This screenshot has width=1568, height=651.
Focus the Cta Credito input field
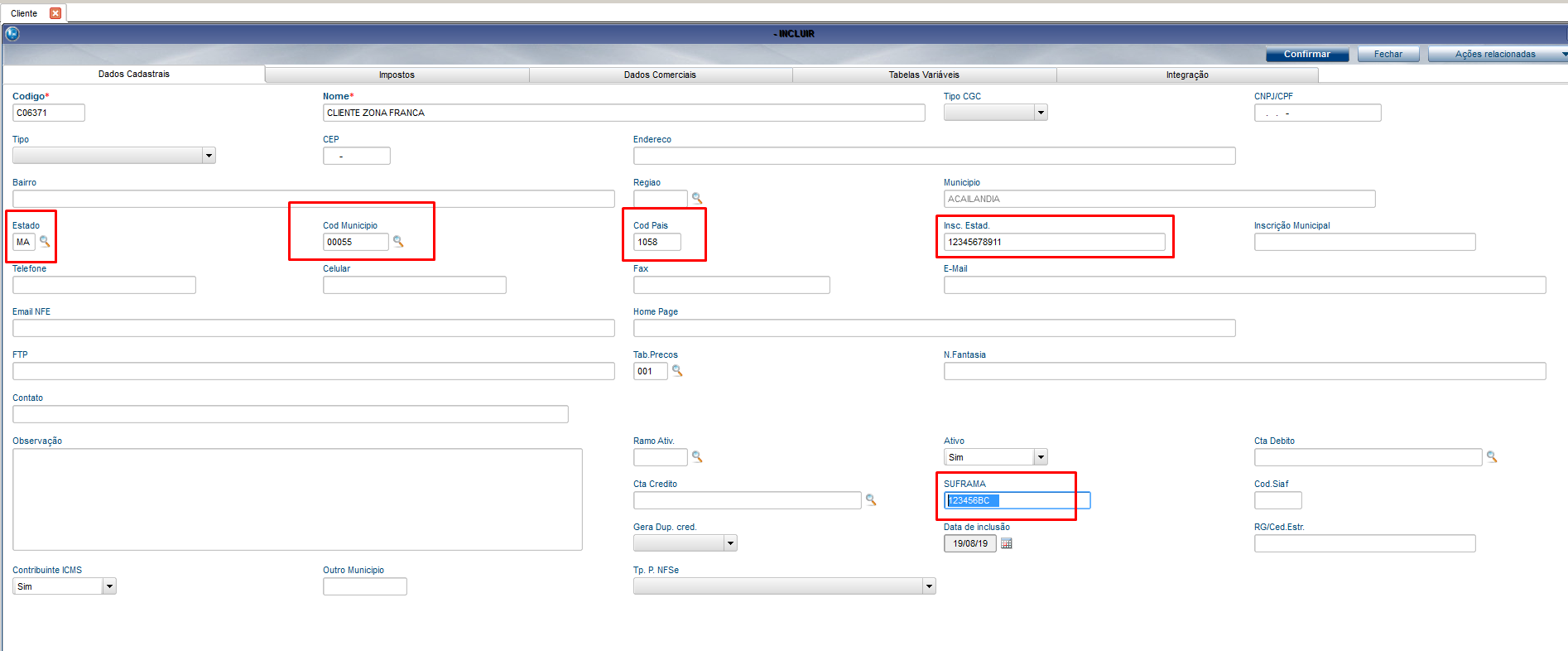tap(748, 500)
